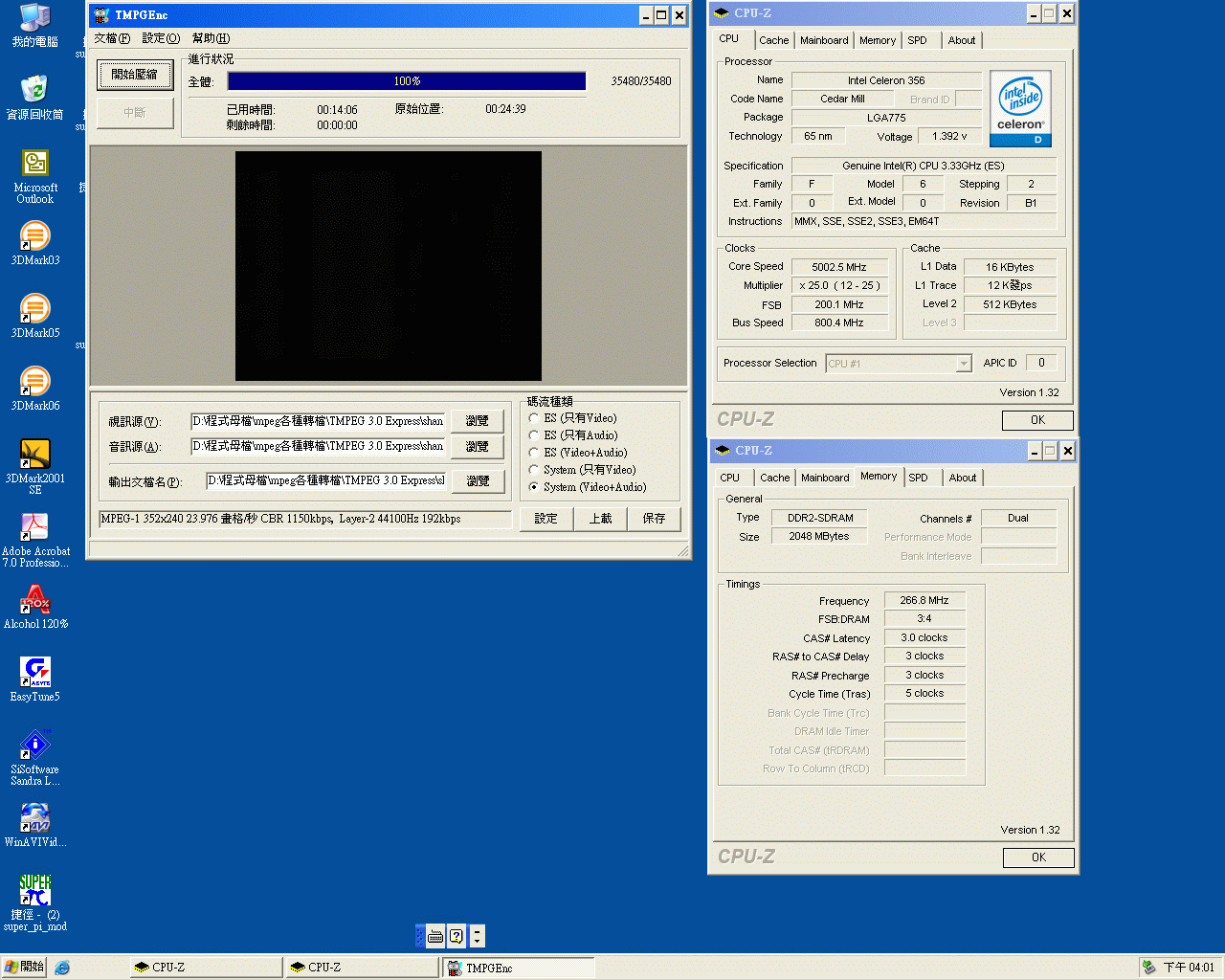
Task: Click the Load button in TMPGEnc
Action: pos(600,519)
